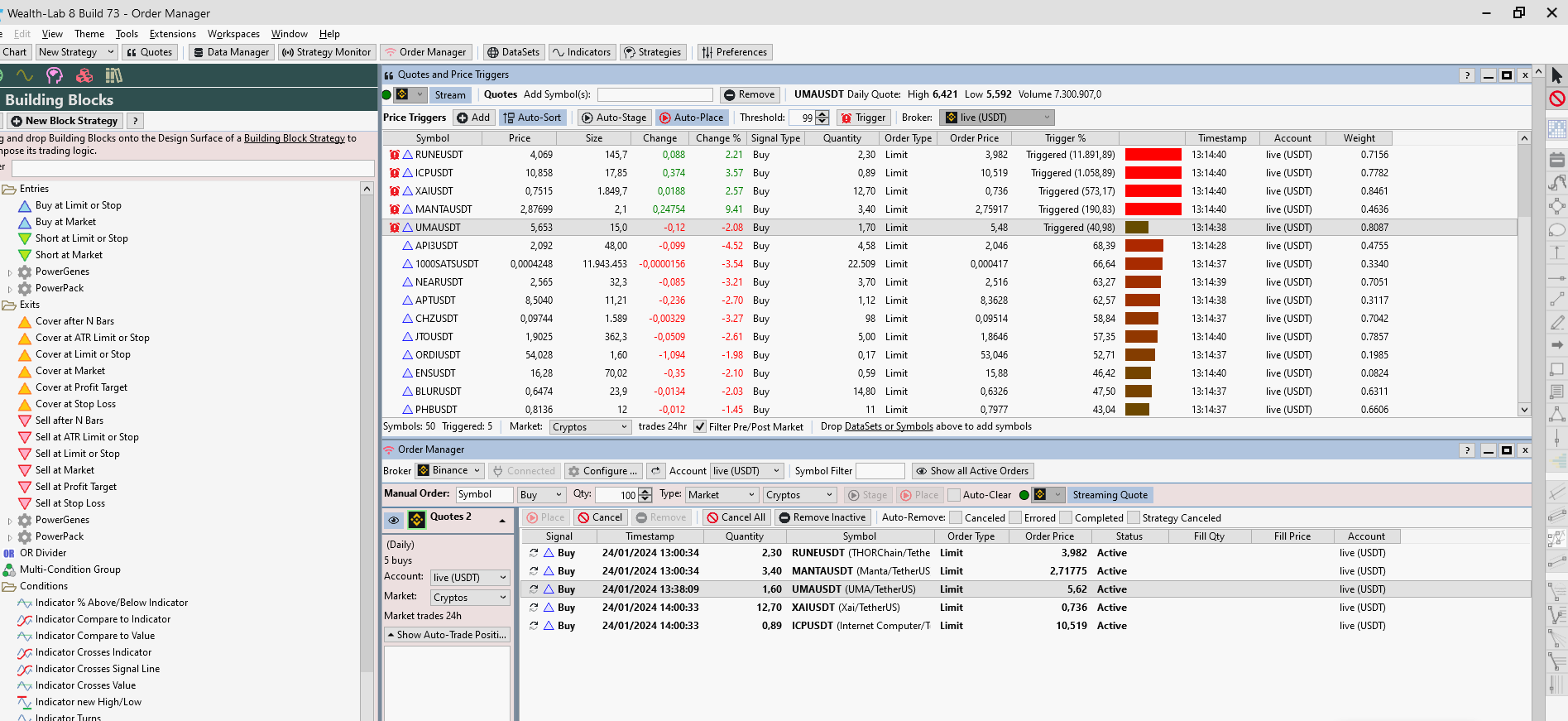Click Show all Active Orders button
The height and width of the screenshot is (721, 1568).
pyautogui.click(x=972, y=471)
